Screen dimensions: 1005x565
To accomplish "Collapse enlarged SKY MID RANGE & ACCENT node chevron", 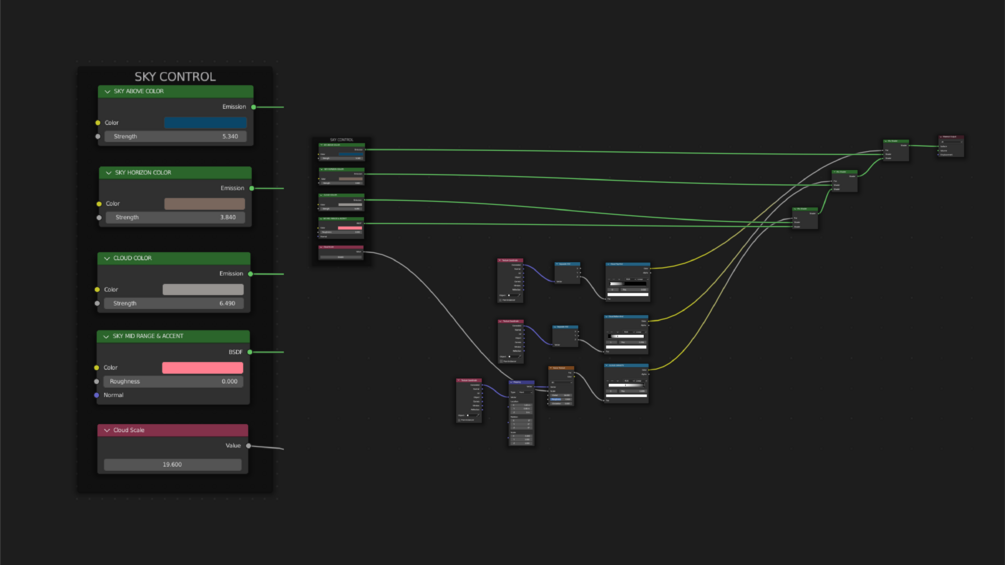I will point(106,336).
